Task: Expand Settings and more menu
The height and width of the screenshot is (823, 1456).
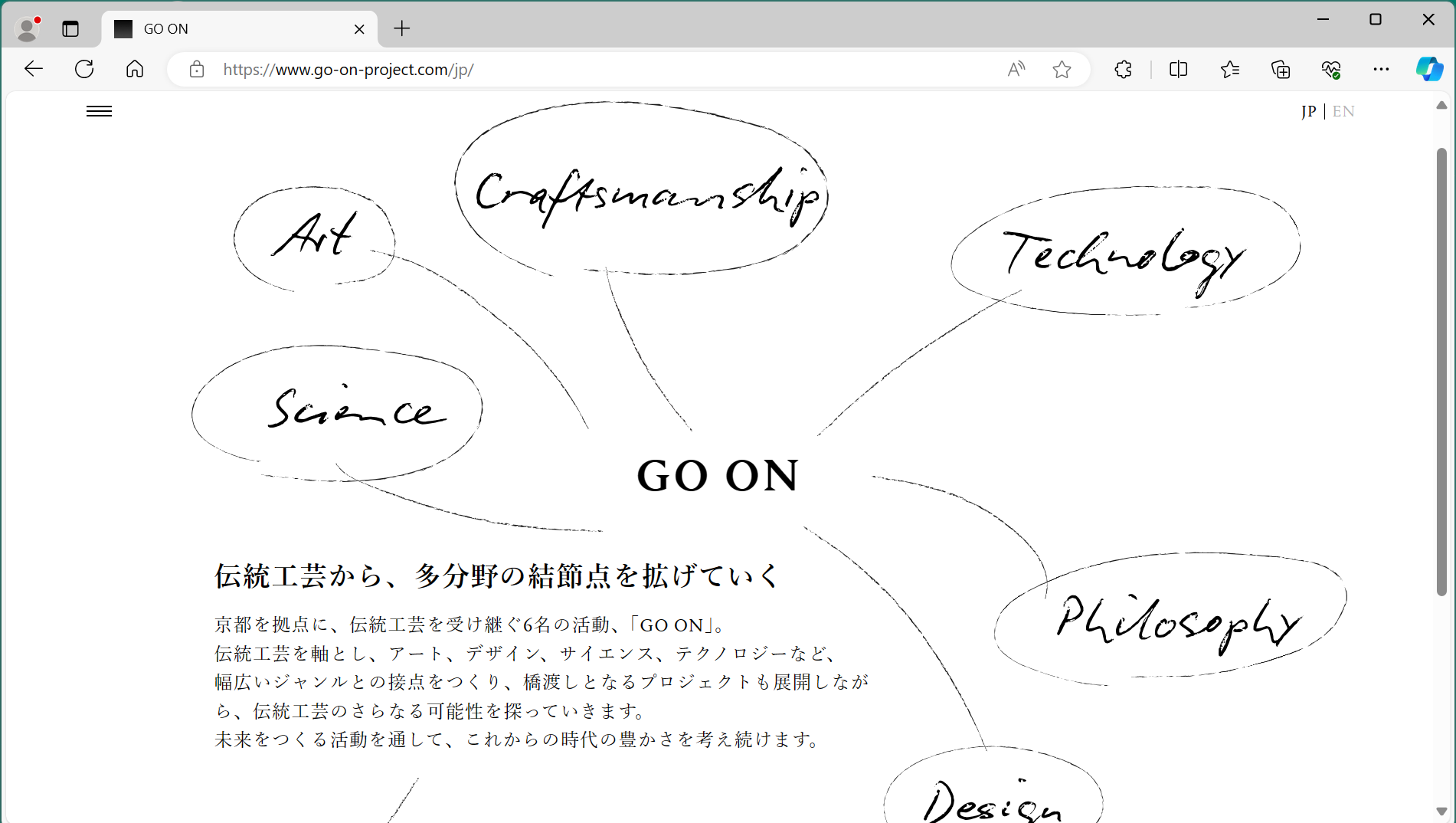Action: coord(1381,70)
